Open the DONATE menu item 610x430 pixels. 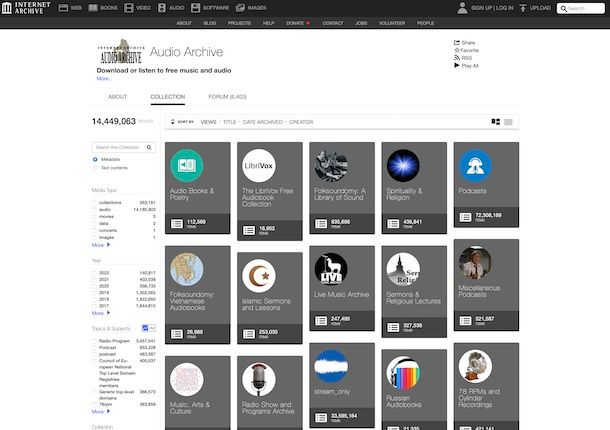[298, 23]
